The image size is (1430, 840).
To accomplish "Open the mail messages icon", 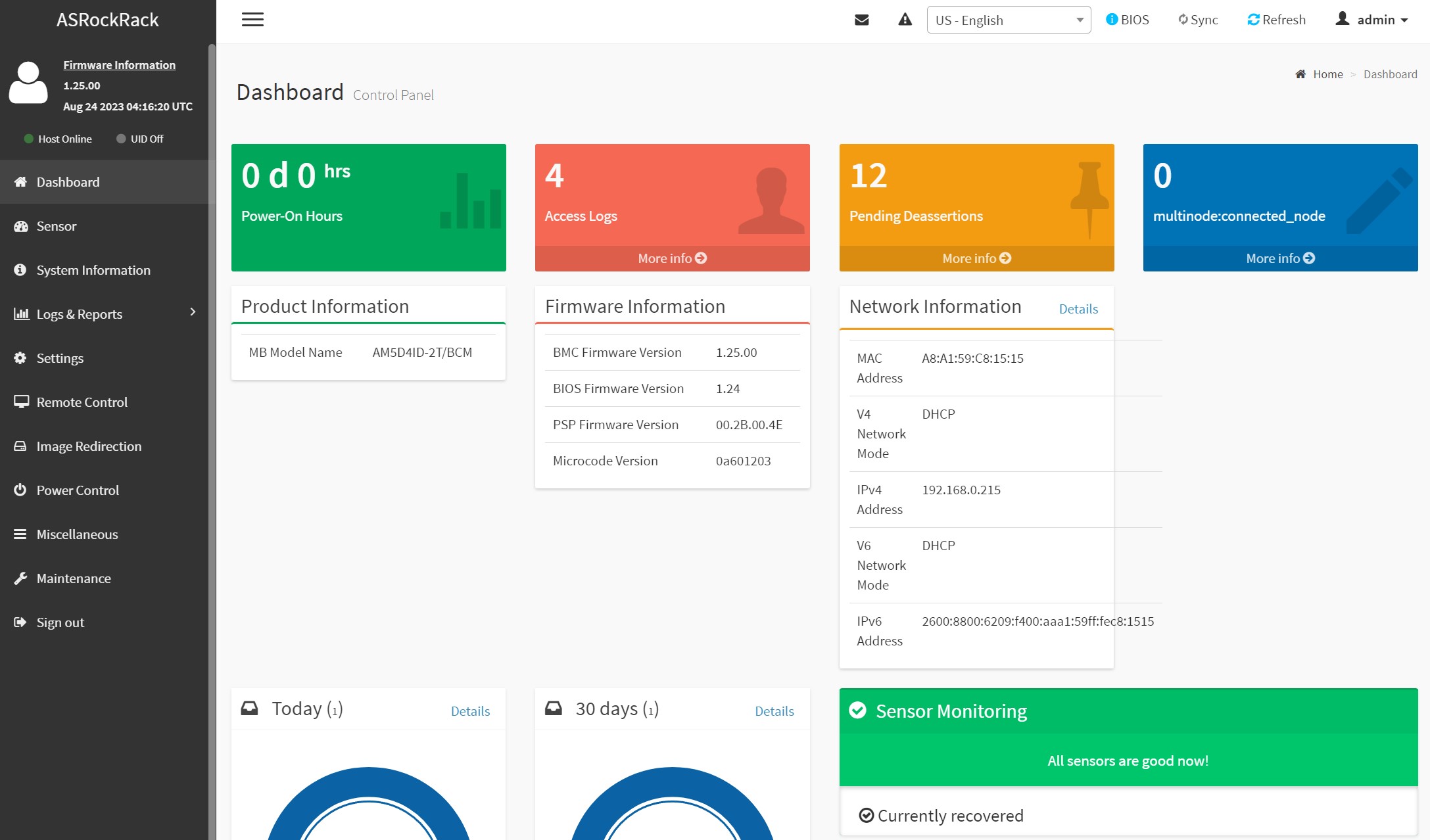I will click(861, 20).
